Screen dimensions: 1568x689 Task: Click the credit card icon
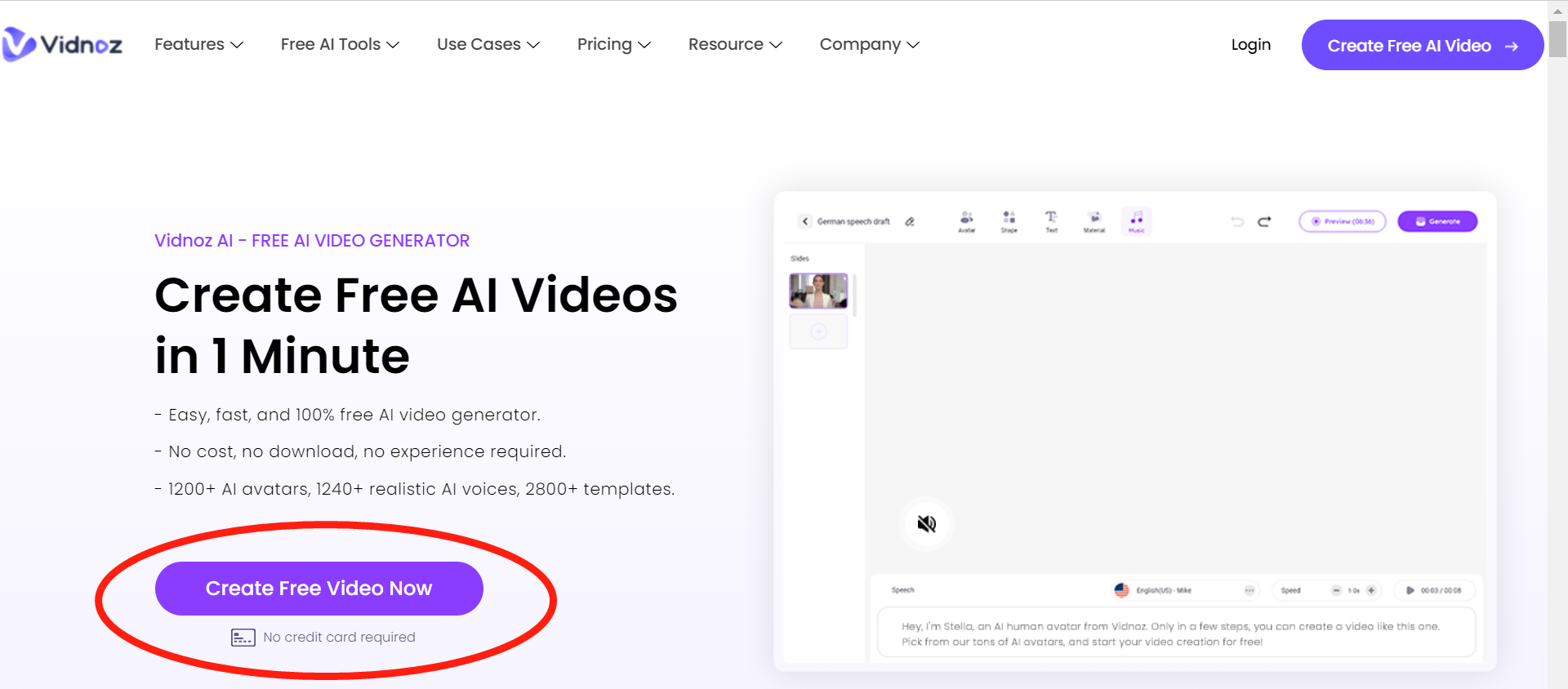pos(243,638)
